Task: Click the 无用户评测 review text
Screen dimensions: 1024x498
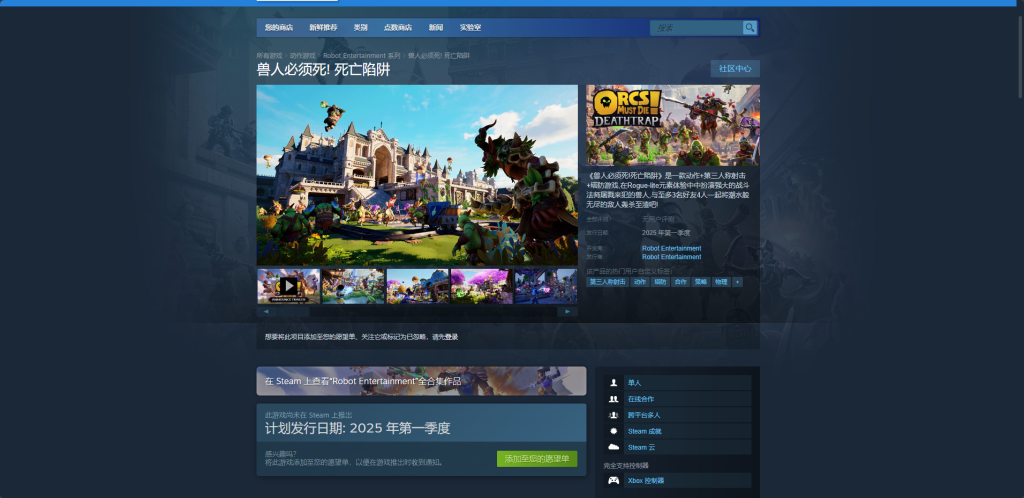Action: (658, 219)
